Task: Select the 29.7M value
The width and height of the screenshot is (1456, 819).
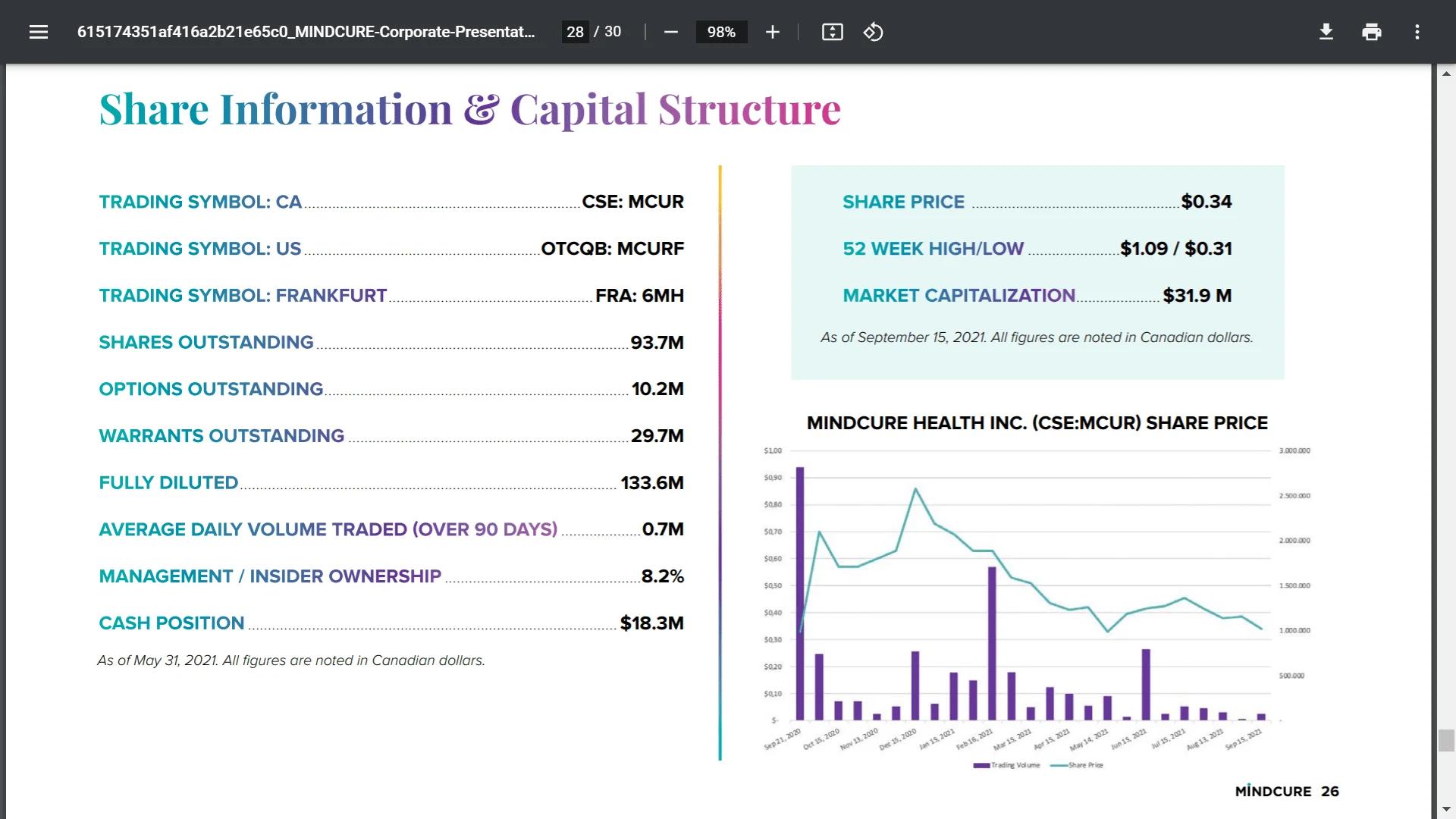Action: [657, 436]
